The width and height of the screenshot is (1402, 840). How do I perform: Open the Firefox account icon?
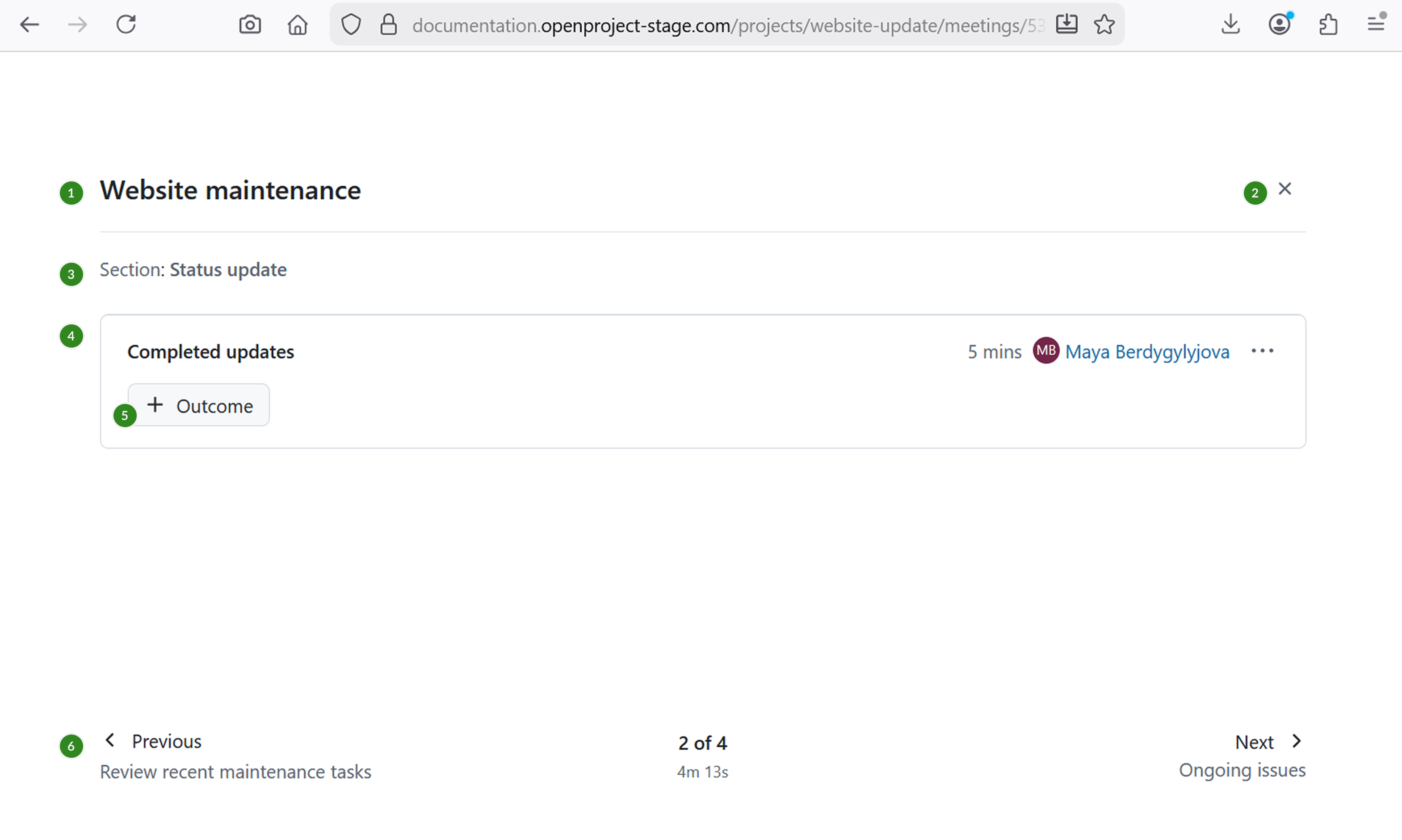(1279, 25)
